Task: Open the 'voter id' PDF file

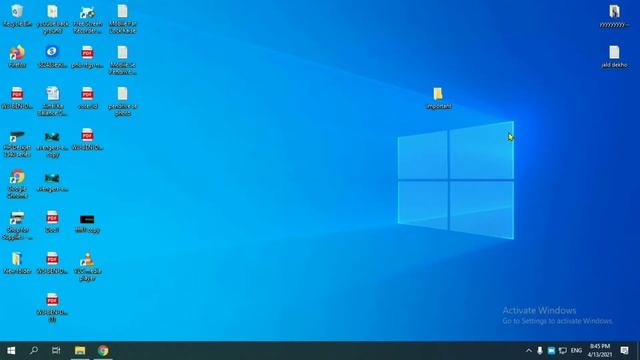Action: click(87, 98)
